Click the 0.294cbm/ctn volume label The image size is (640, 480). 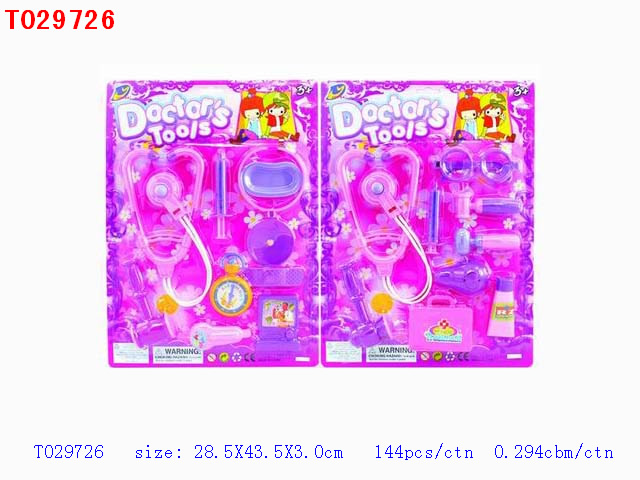coord(553,452)
